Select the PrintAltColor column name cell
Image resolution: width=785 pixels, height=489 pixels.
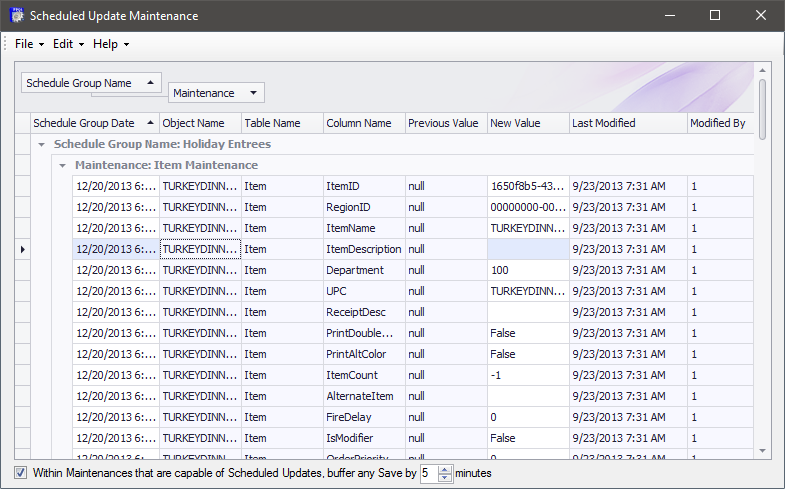click(364, 354)
